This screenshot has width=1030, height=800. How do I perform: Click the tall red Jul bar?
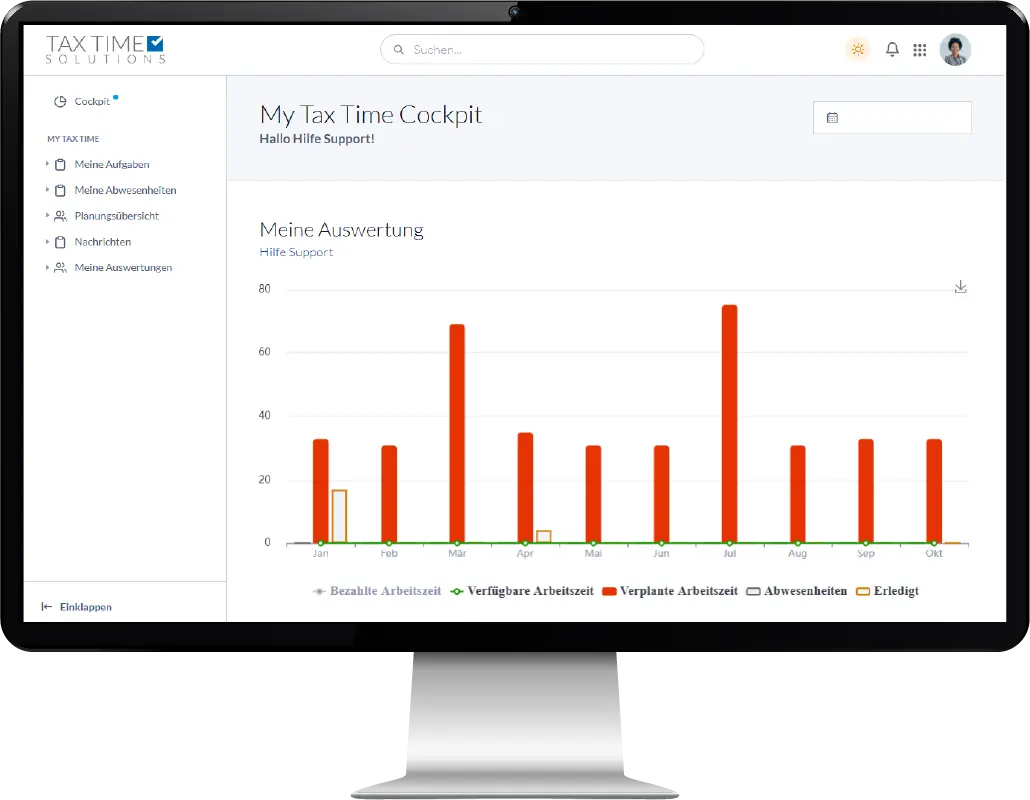click(x=730, y=424)
